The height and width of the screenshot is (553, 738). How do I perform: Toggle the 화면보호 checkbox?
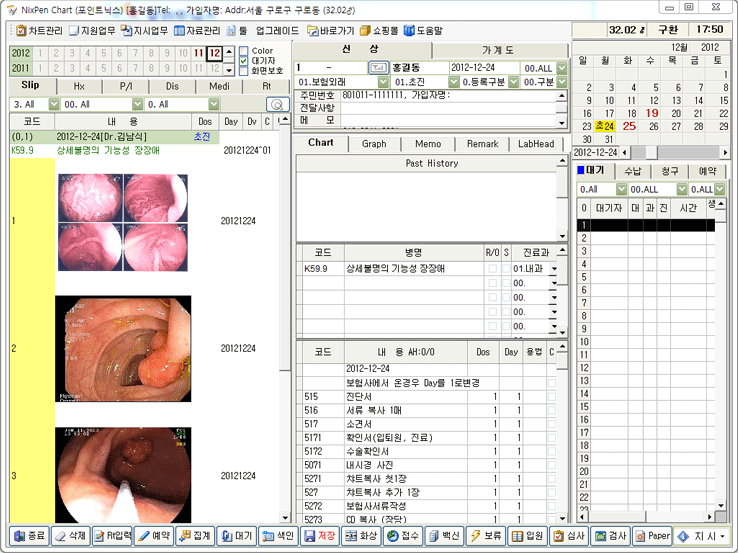(x=244, y=71)
